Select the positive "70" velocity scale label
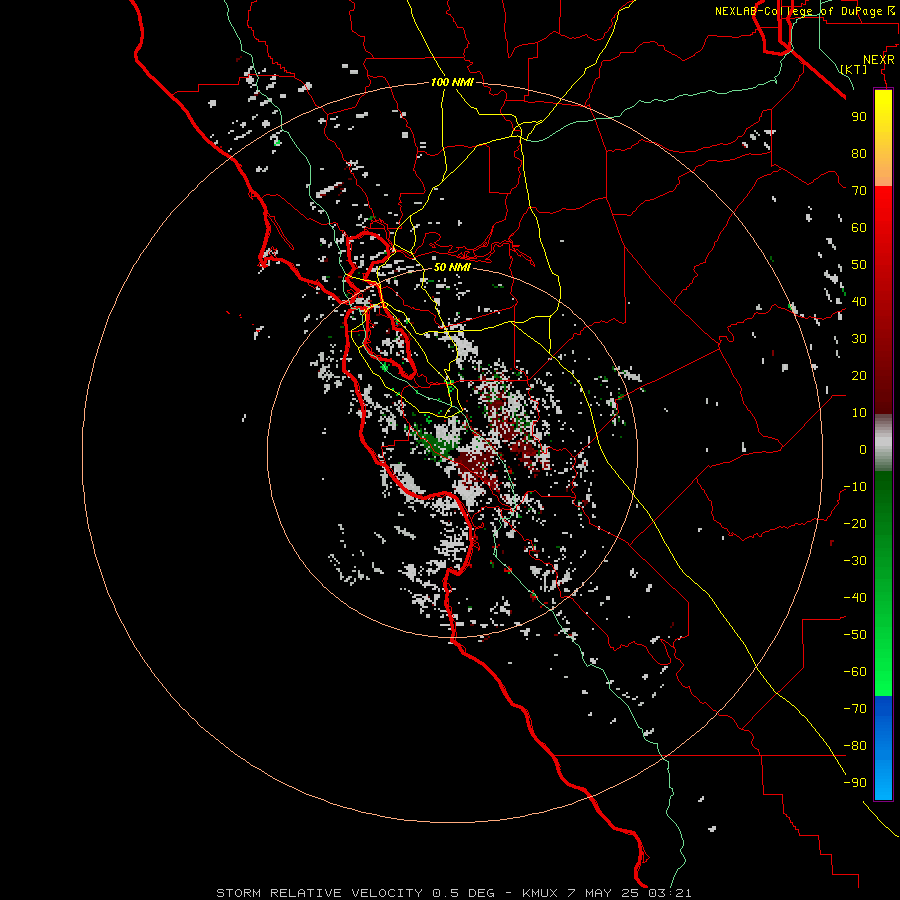The width and height of the screenshot is (900, 900). pyautogui.click(x=859, y=191)
